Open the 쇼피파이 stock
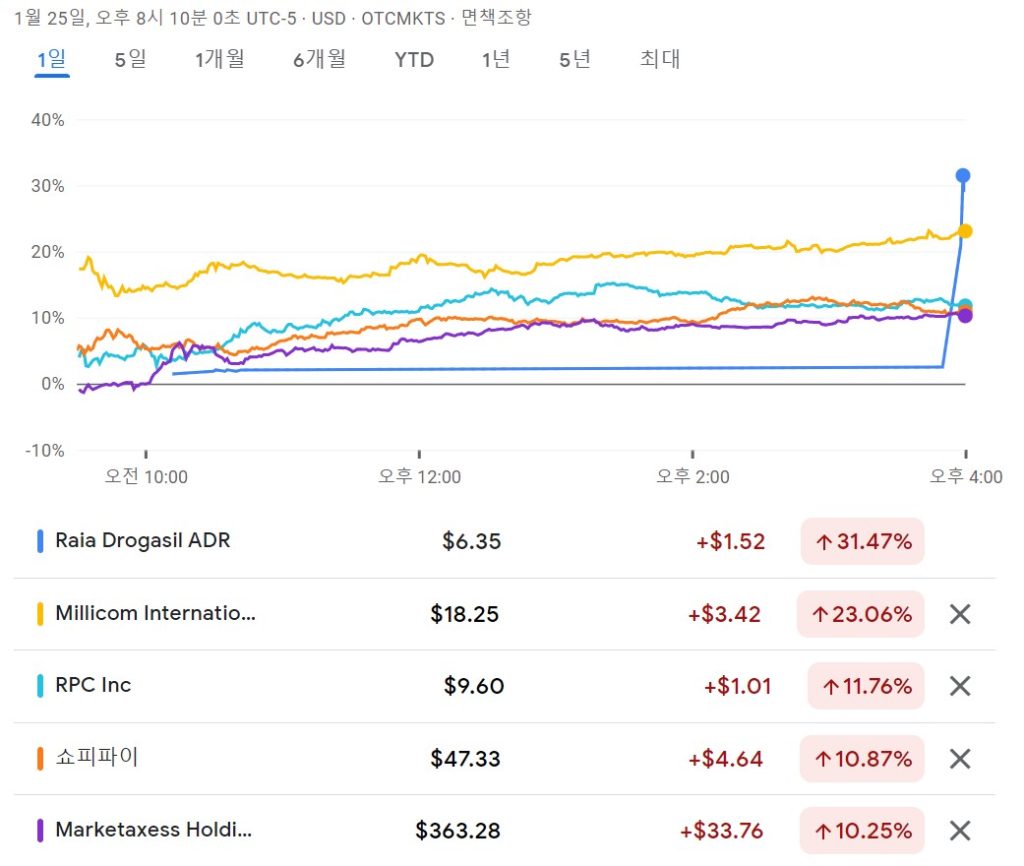This screenshot has width=1024, height=866. 97,758
